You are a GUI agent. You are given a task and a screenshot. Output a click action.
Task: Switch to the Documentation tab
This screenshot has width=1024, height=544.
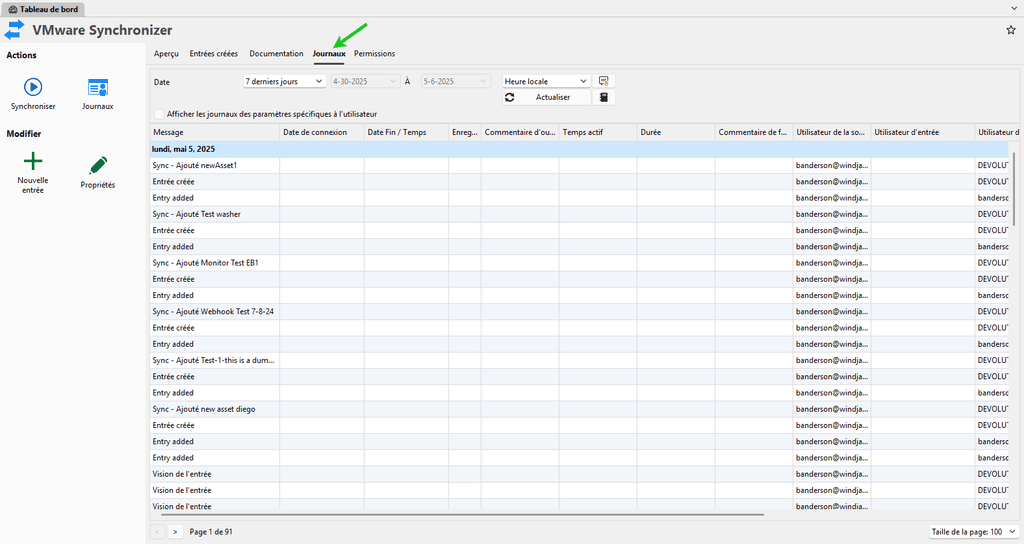(276, 54)
